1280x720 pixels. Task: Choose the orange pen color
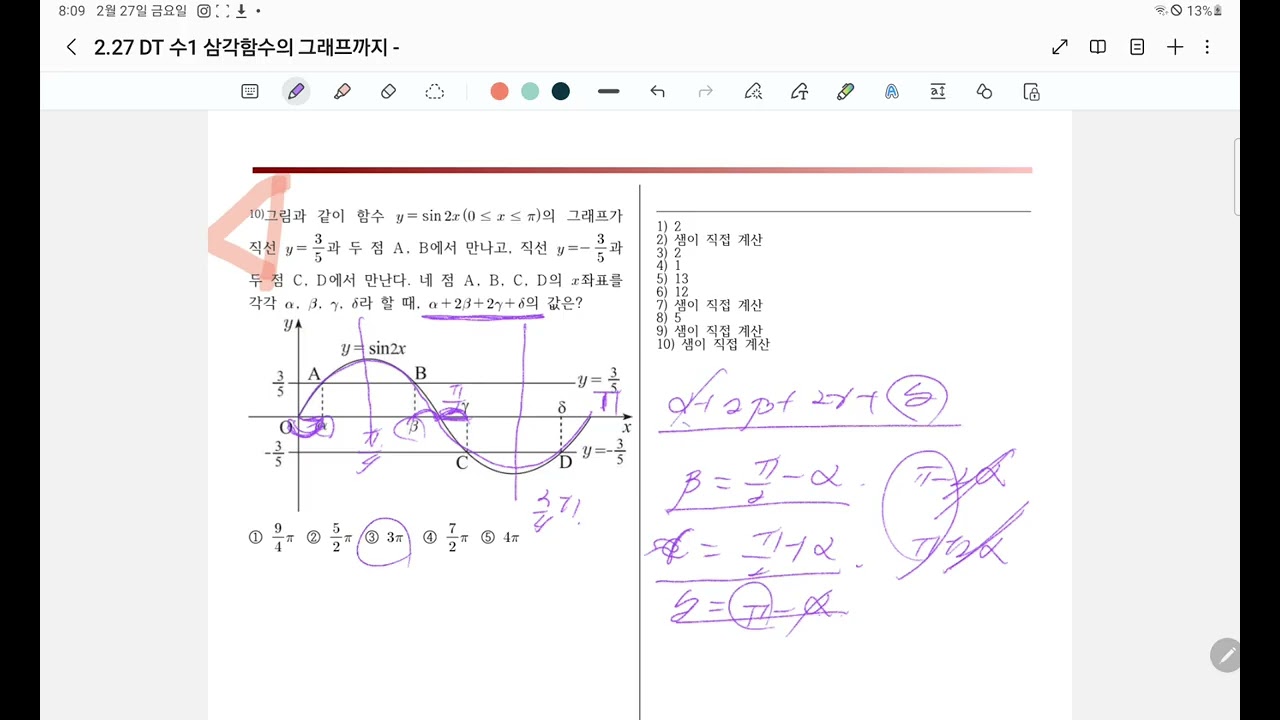coord(500,91)
